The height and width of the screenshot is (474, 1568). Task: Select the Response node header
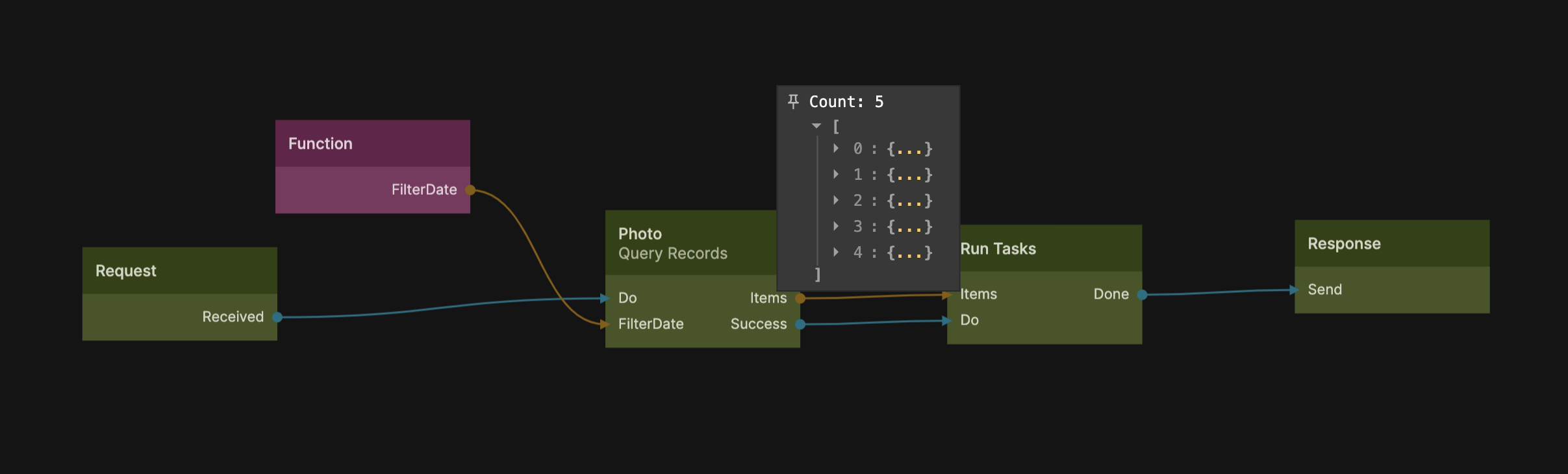click(x=1391, y=243)
